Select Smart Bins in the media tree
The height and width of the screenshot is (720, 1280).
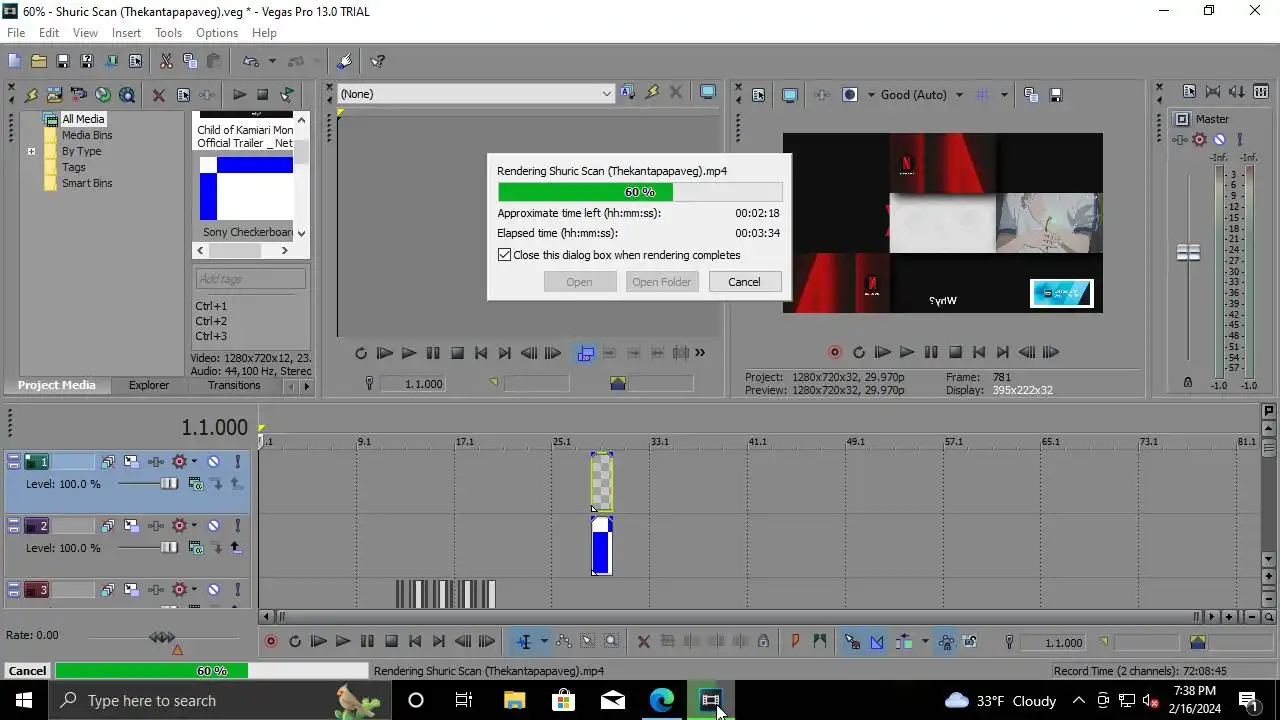click(x=87, y=183)
